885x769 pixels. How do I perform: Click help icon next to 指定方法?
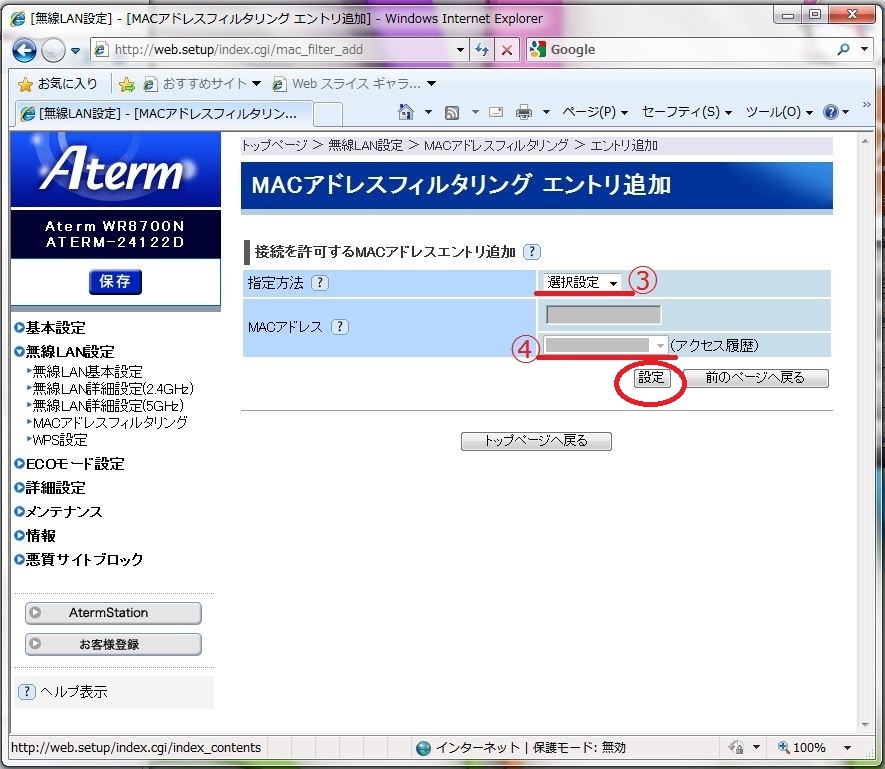coord(320,283)
